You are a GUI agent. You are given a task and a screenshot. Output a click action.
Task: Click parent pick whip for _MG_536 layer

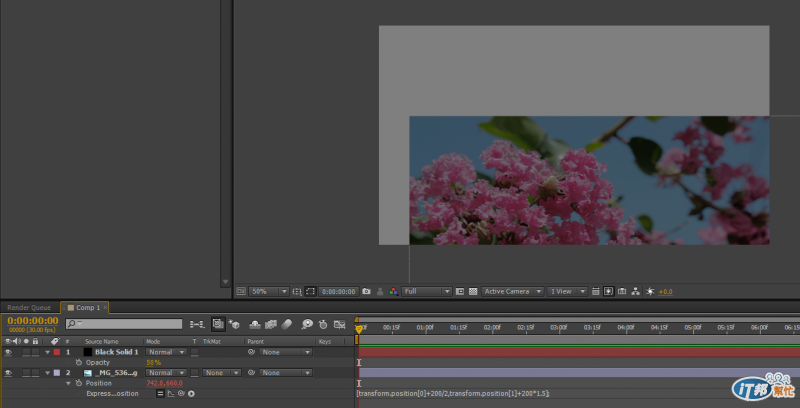pos(251,373)
